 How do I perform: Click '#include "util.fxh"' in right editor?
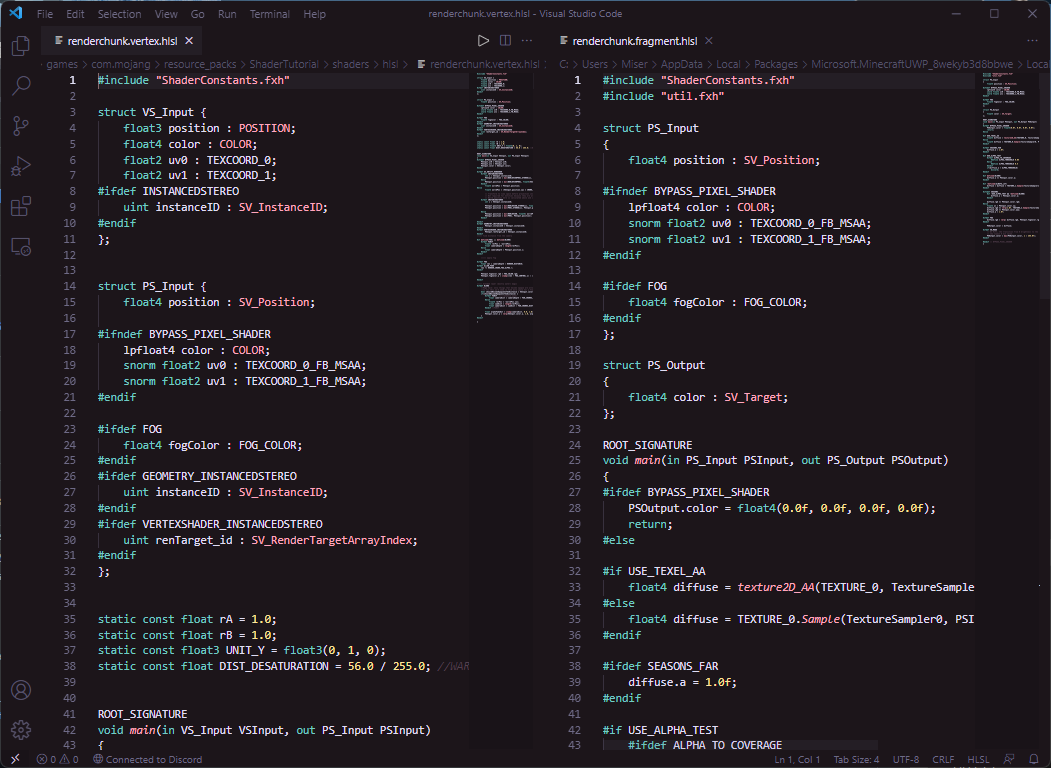[664, 96]
